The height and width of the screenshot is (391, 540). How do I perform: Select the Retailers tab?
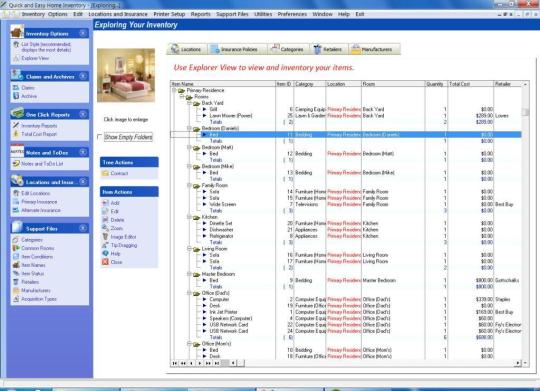(x=329, y=49)
